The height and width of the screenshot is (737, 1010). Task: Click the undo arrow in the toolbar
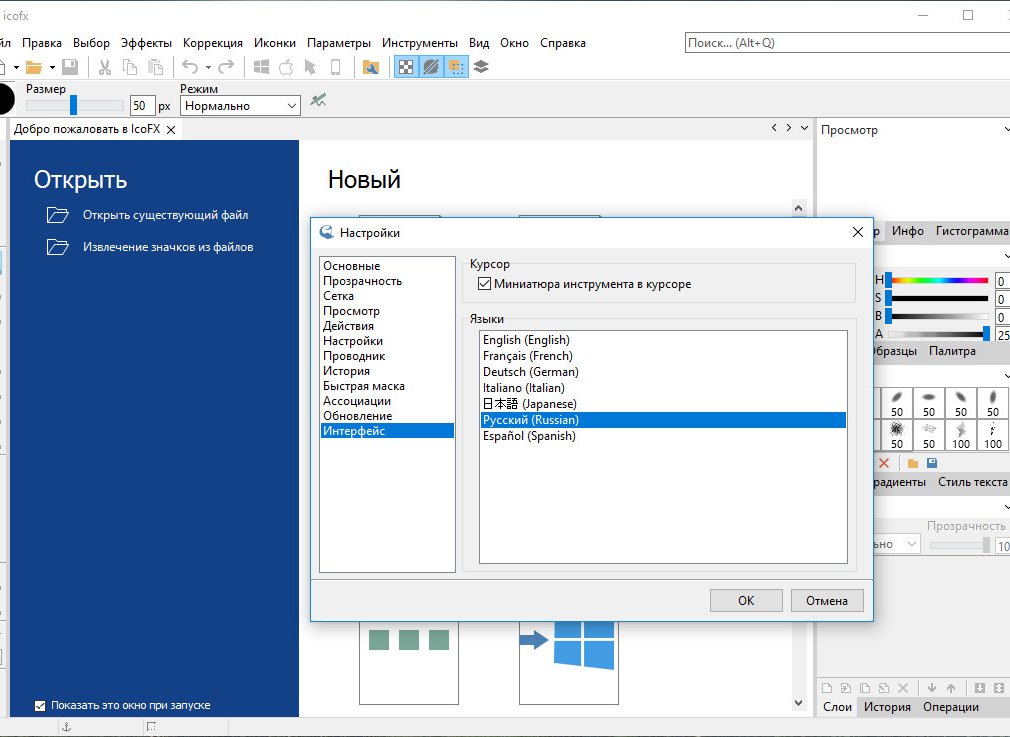pos(190,67)
